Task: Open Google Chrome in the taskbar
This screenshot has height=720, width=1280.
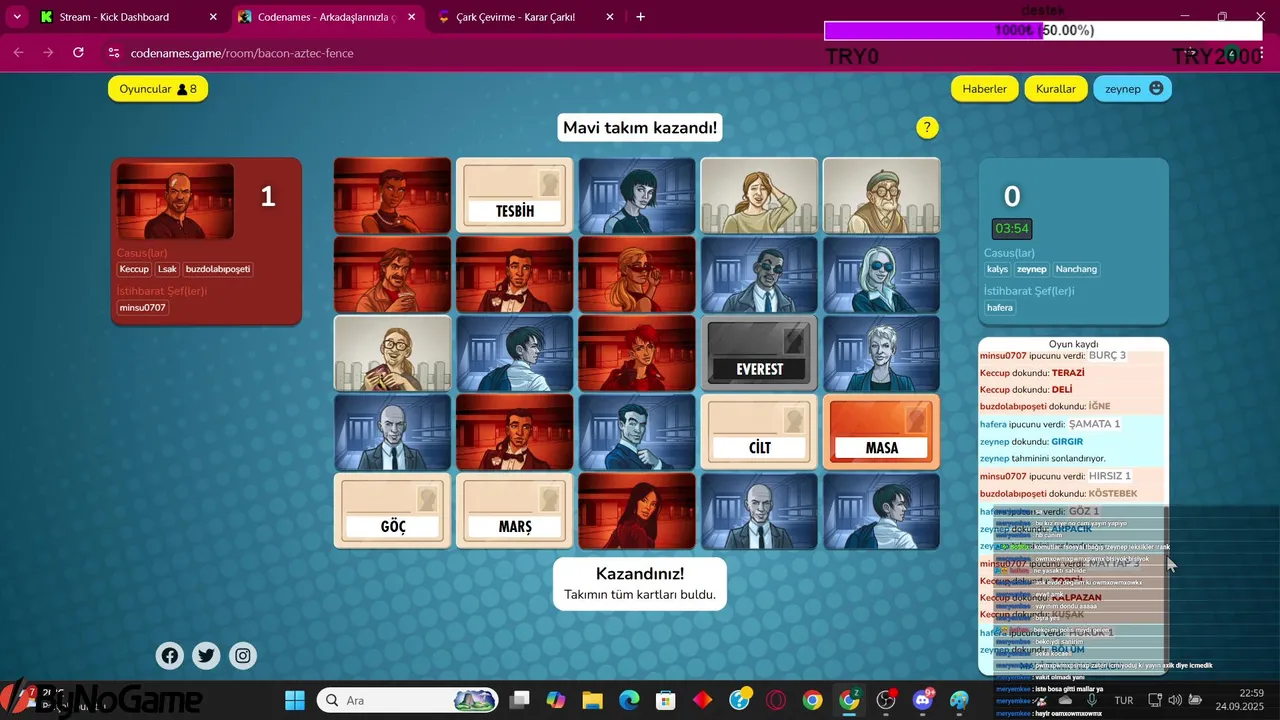Action: coord(812,700)
